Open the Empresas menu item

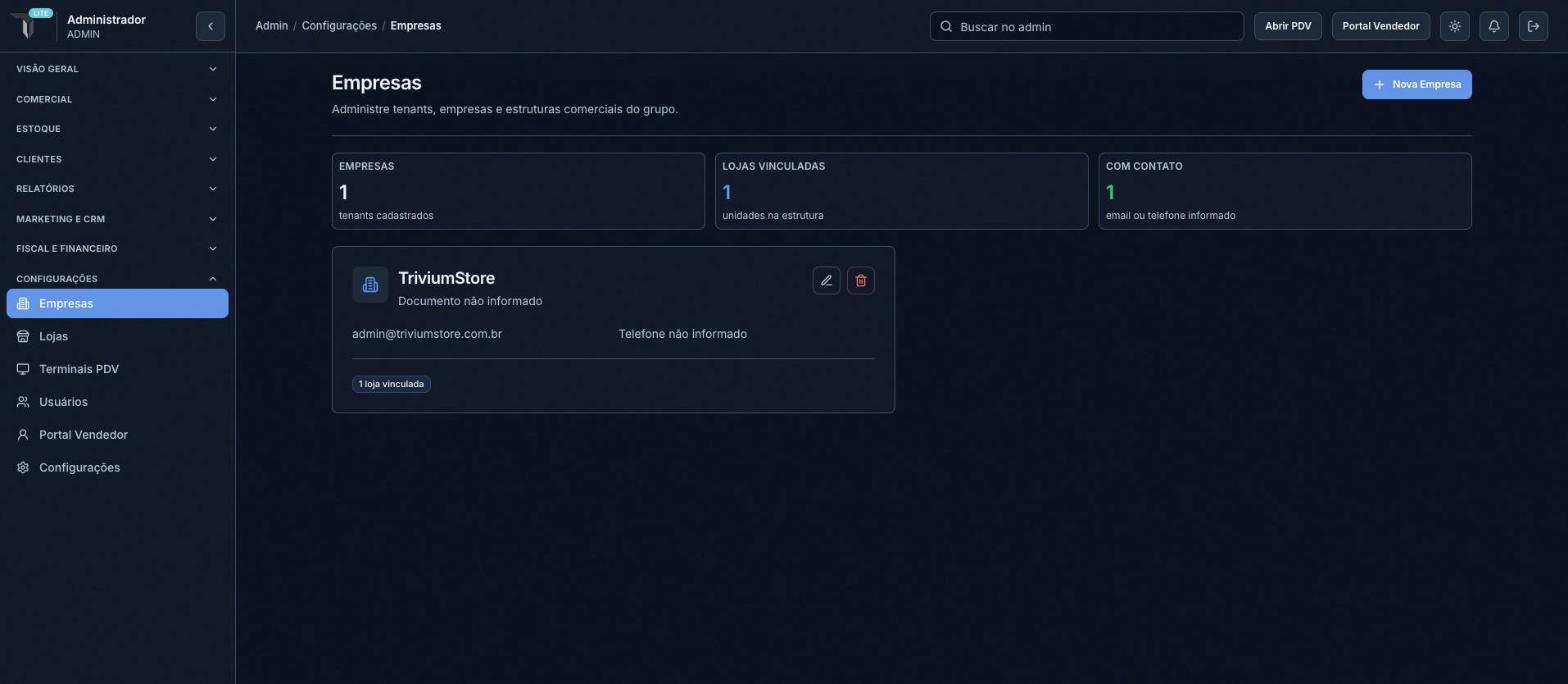(117, 304)
